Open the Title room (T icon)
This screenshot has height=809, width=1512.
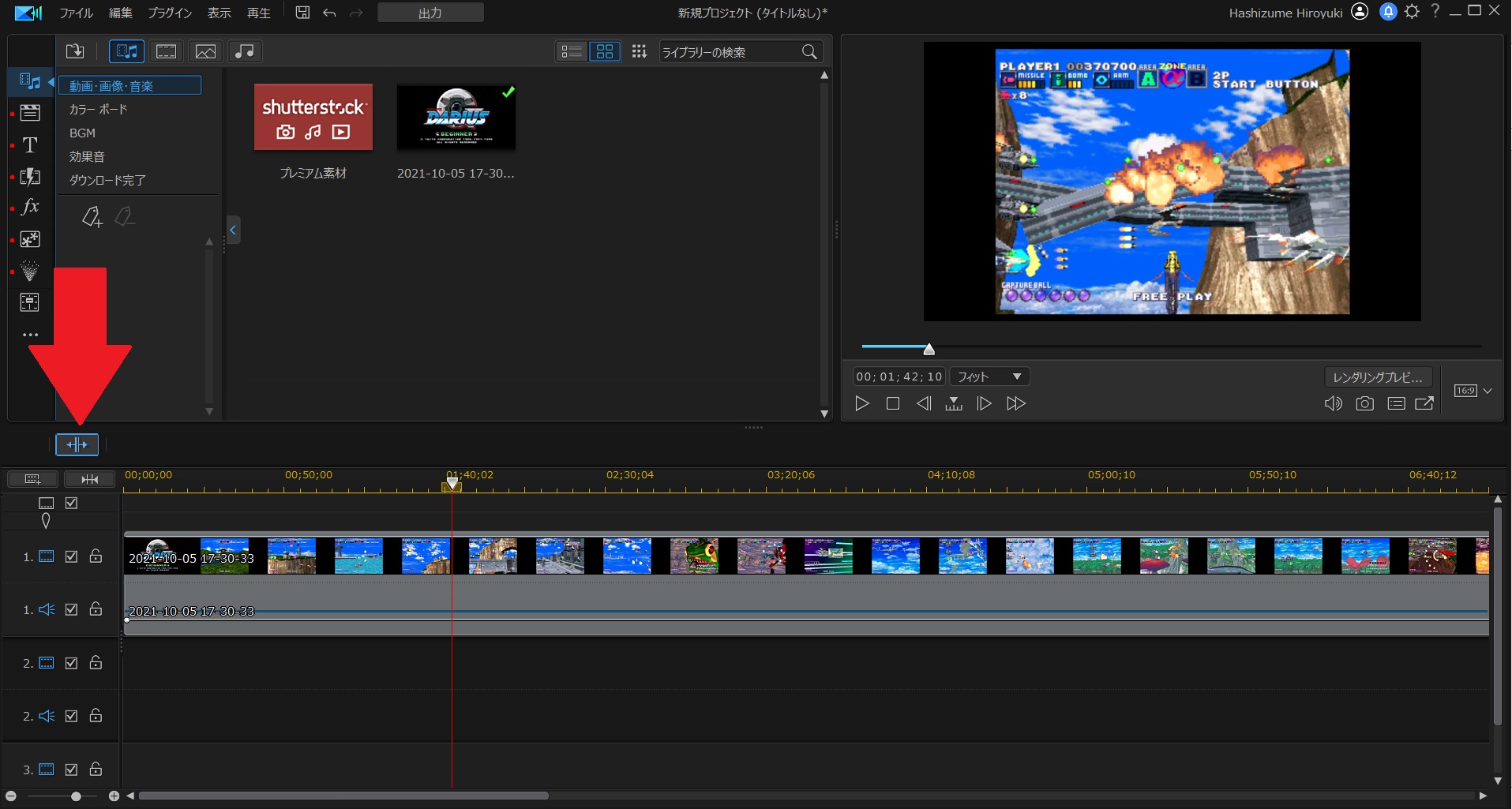pos(30,145)
